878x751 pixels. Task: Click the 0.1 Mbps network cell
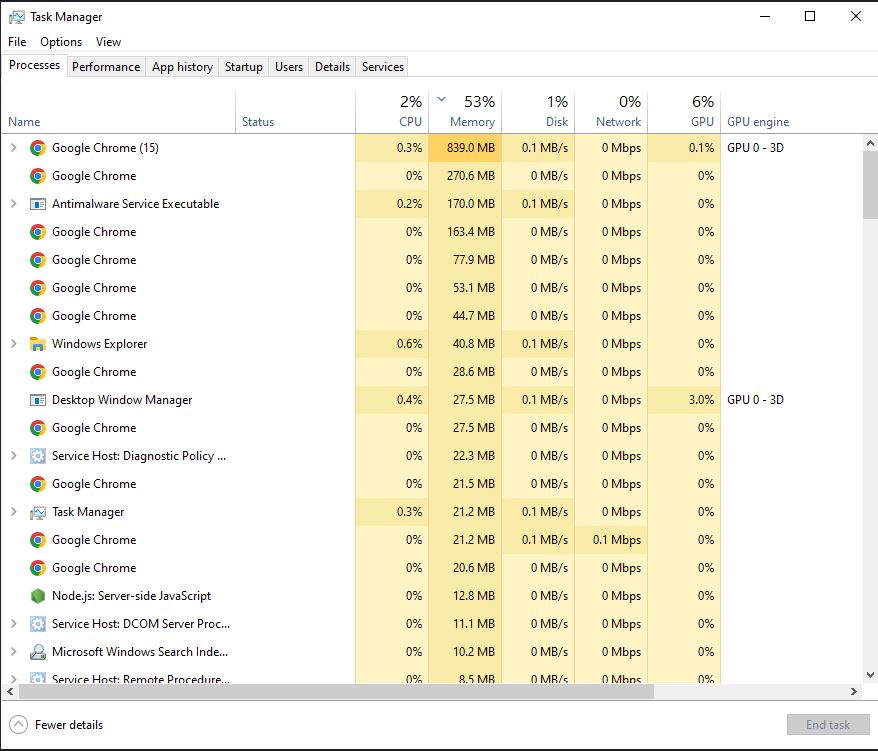pos(611,540)
